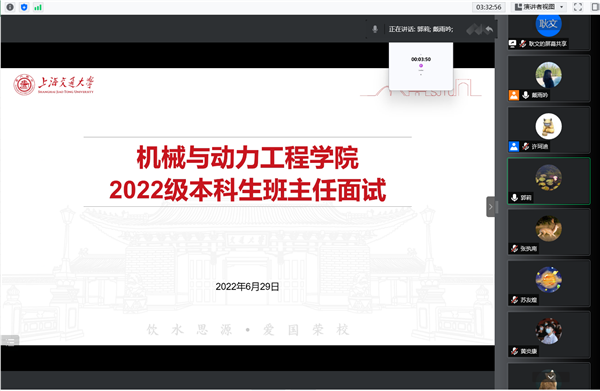
Task: Click the 00:03:50 timer widget
Action: click(421, 66)
